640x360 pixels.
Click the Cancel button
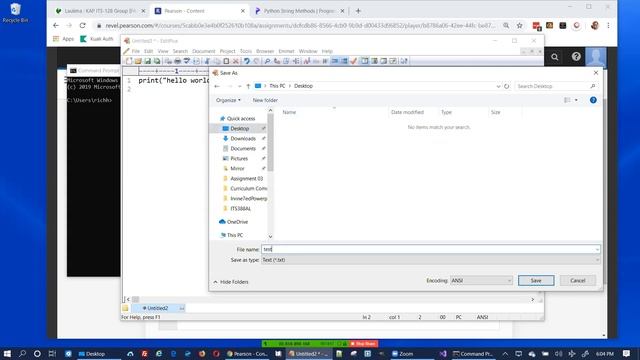point(578,281)
